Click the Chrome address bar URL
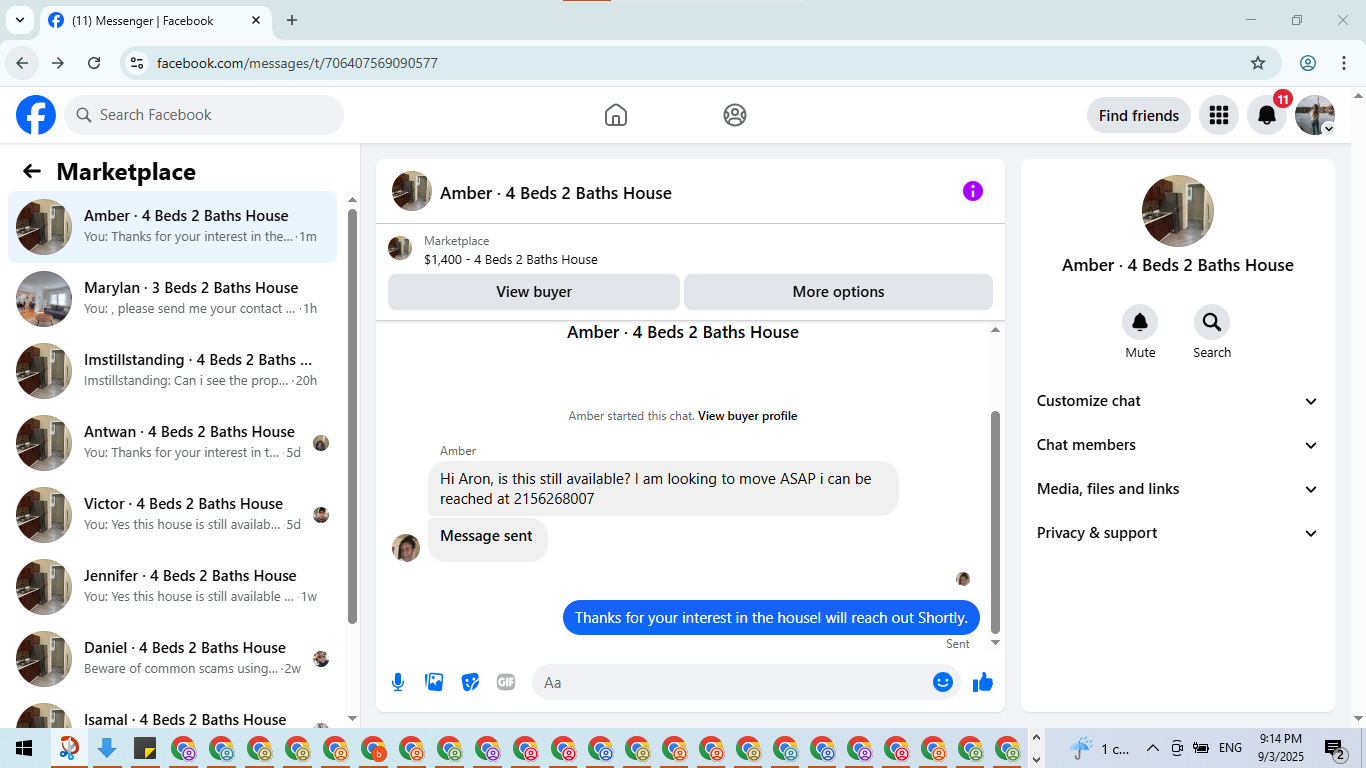 [297, 63]
